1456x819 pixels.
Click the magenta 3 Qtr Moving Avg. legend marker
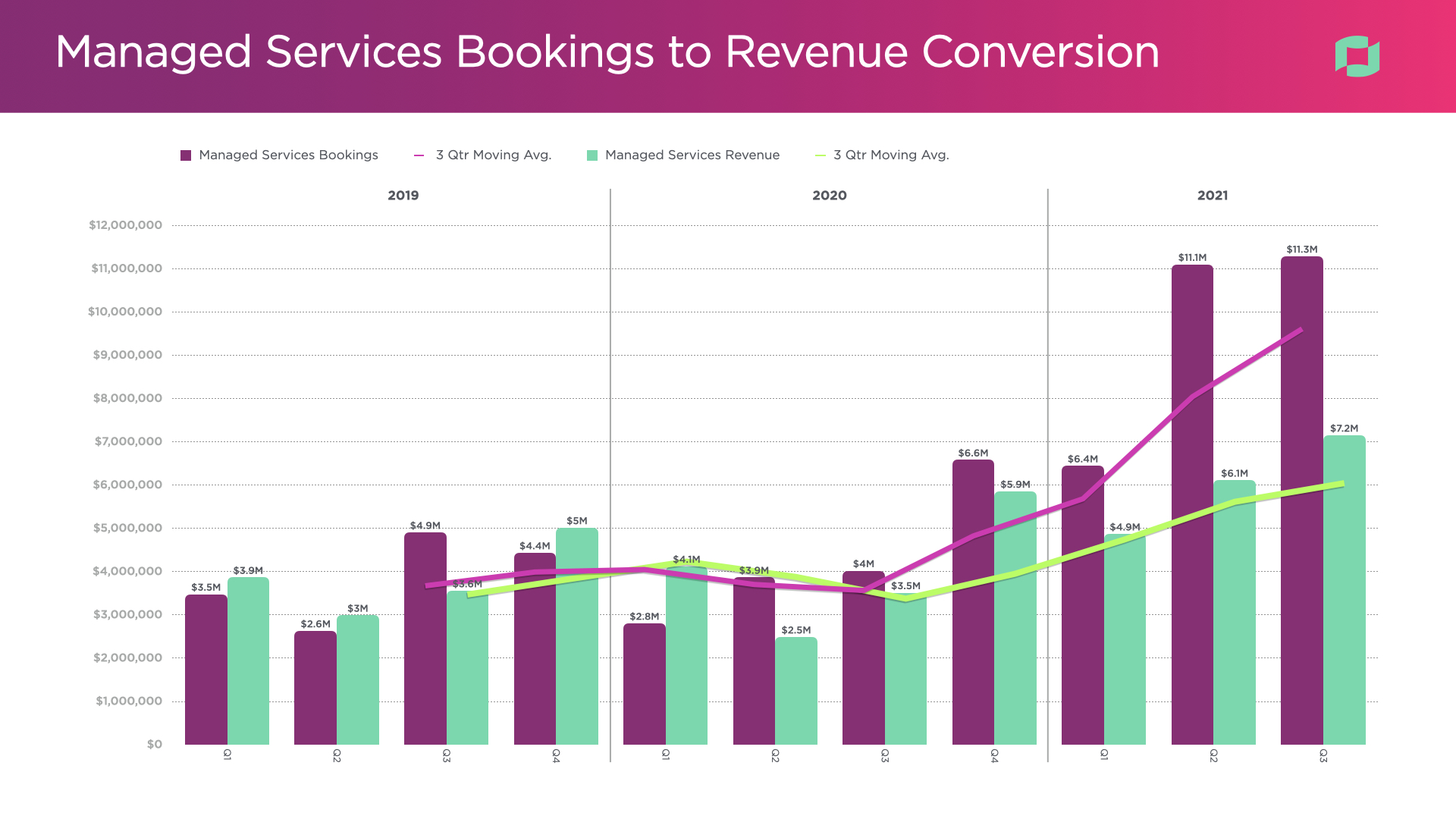[x=419, y=155]
